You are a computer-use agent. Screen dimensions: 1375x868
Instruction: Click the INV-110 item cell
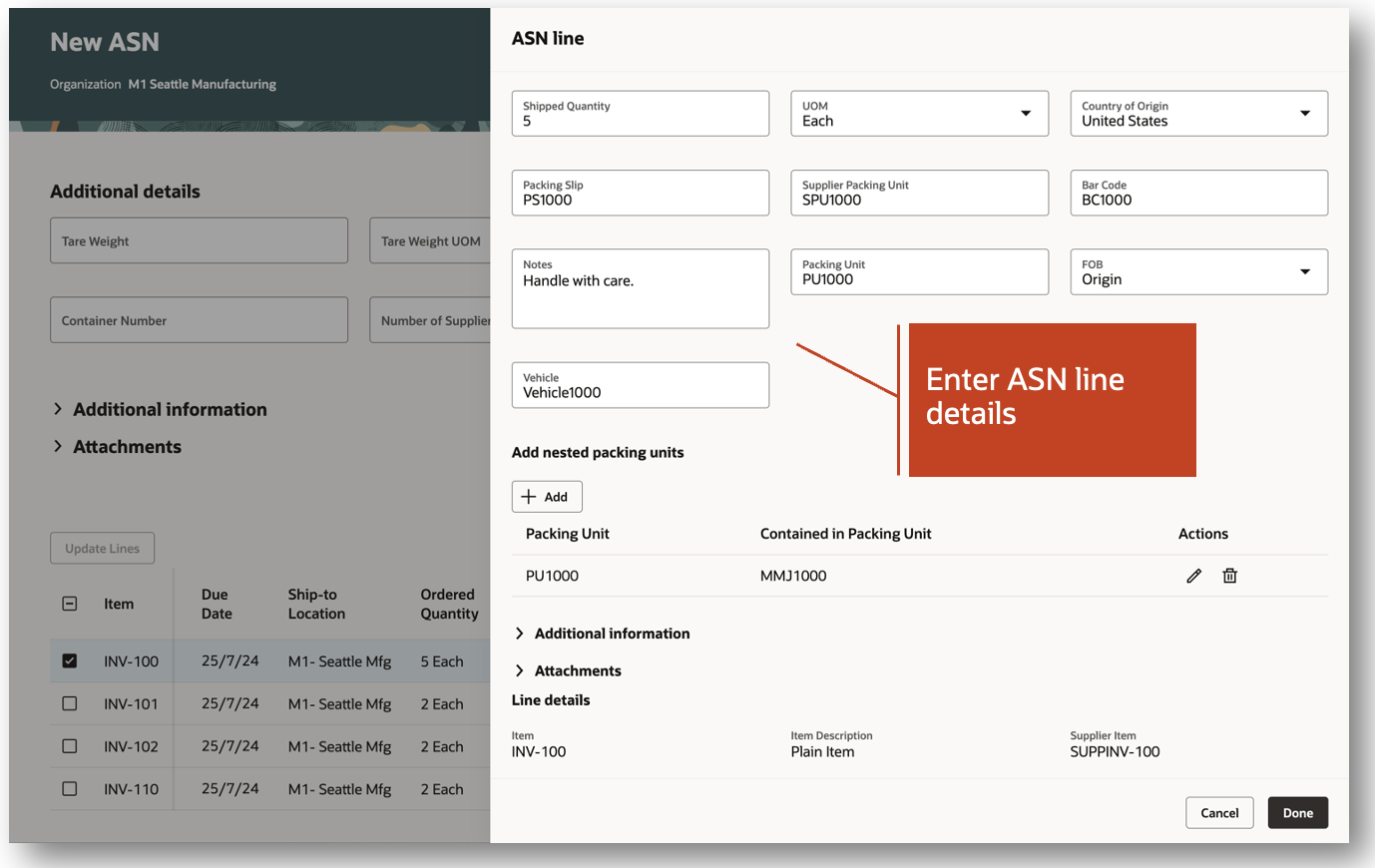click(131, 789)
